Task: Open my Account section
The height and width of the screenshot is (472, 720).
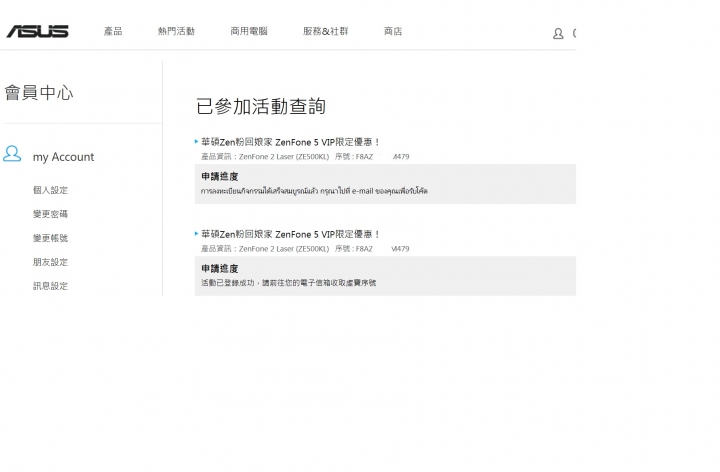Action: click(x=63, y=157)
